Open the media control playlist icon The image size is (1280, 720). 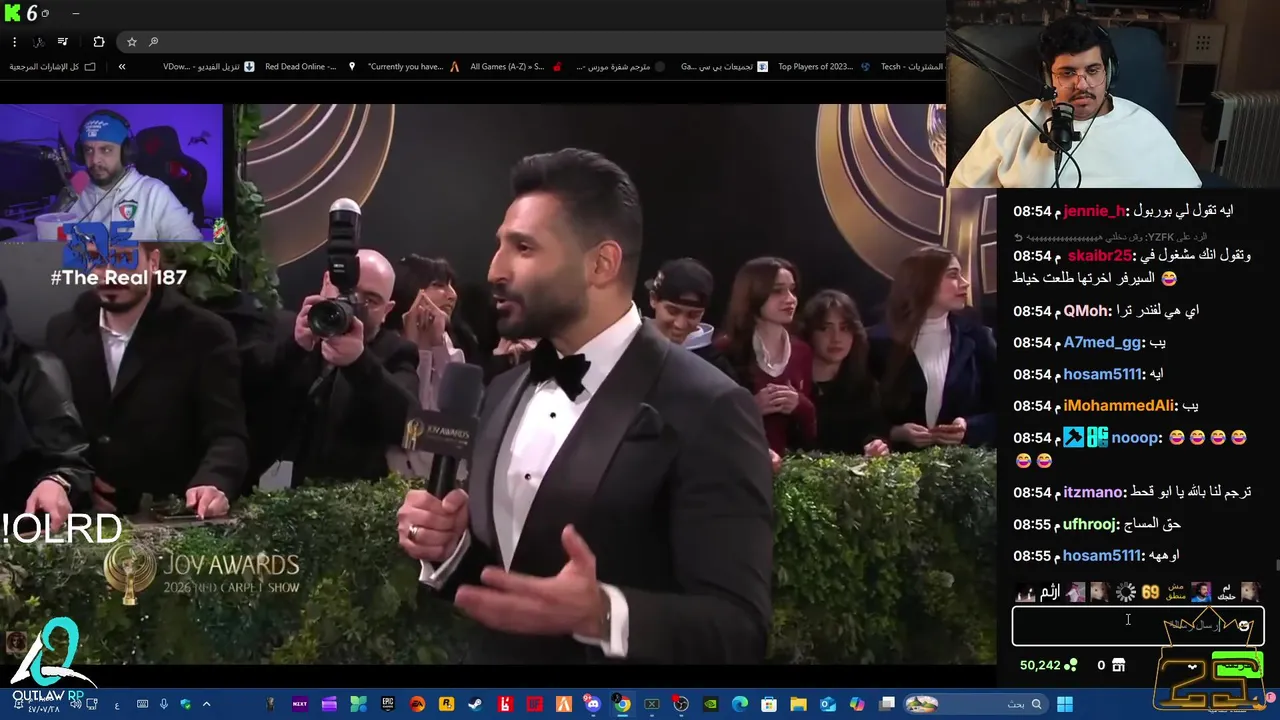[x=62, y=42]
